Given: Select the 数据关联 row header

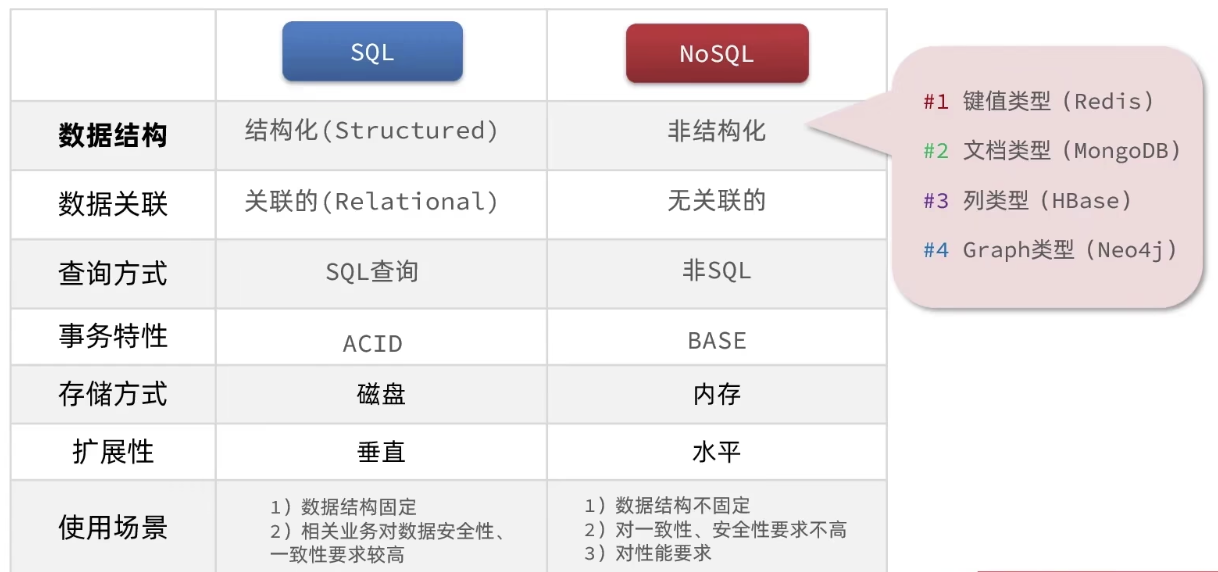Looking at the screenshot, I should (x=113, y=204).
